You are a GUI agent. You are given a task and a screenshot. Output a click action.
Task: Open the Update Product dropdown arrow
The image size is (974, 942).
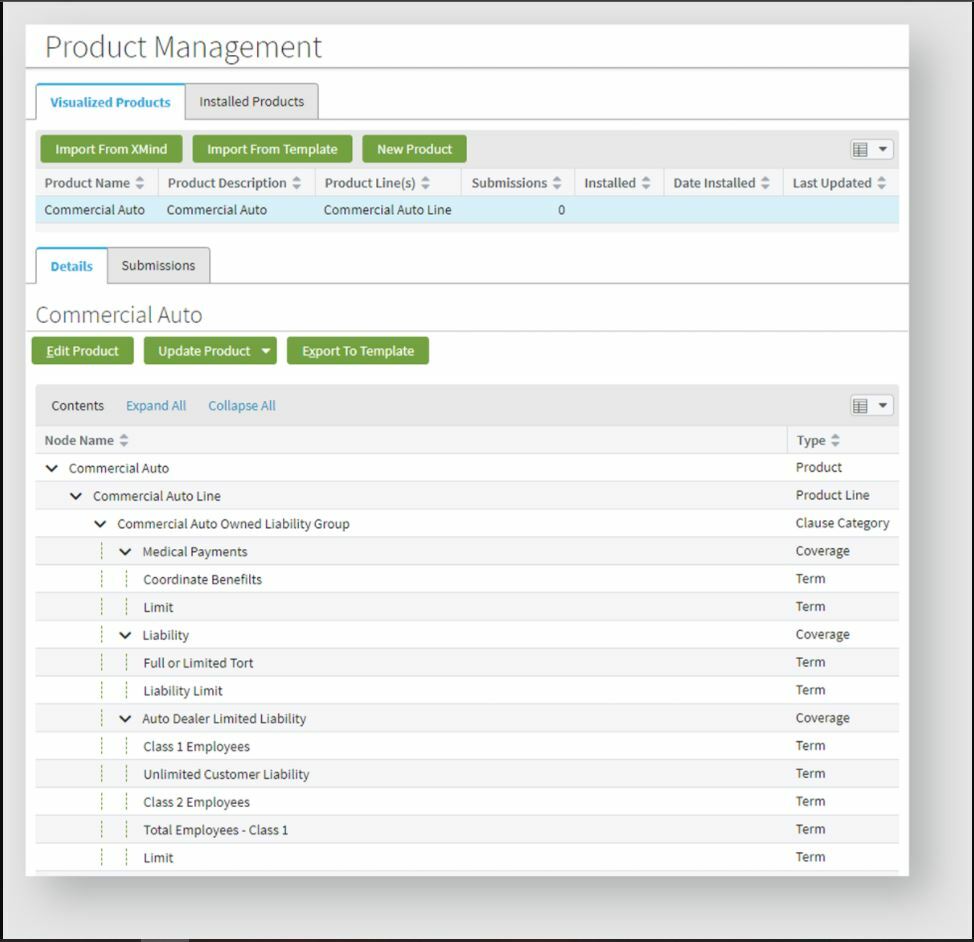coord(265,350)
